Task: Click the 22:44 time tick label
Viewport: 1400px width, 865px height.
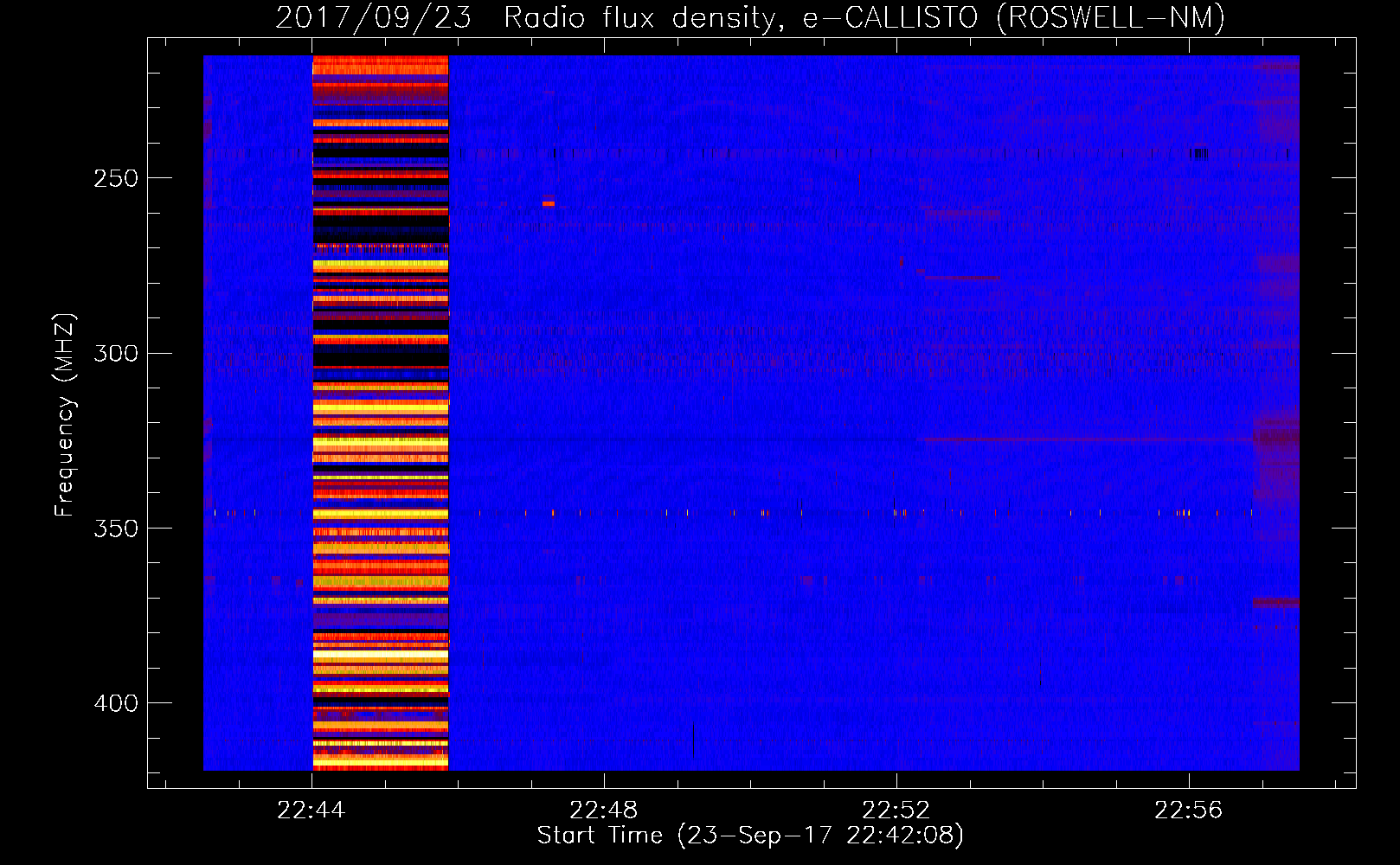Action: [x=311, y=811]
